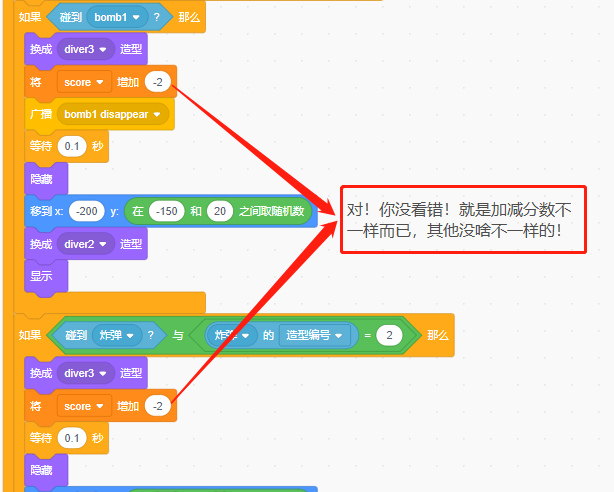Click the 移到 x: motion block label
Viewport: 614px width, 492px height.
(x=47, y=212)
